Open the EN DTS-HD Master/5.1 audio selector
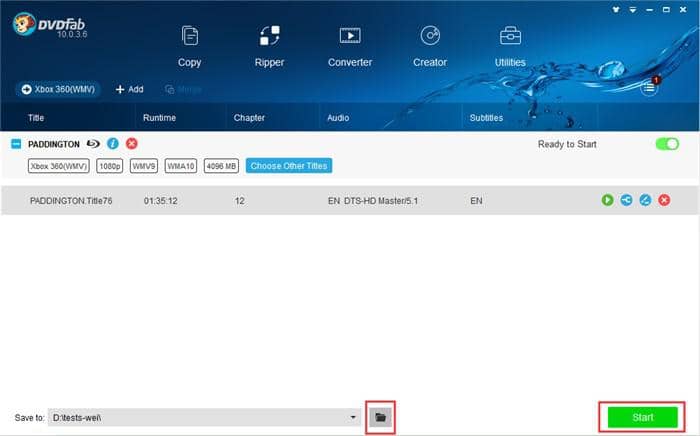The width and height of the screenshot is (700, 436). [x=373, y=201]
